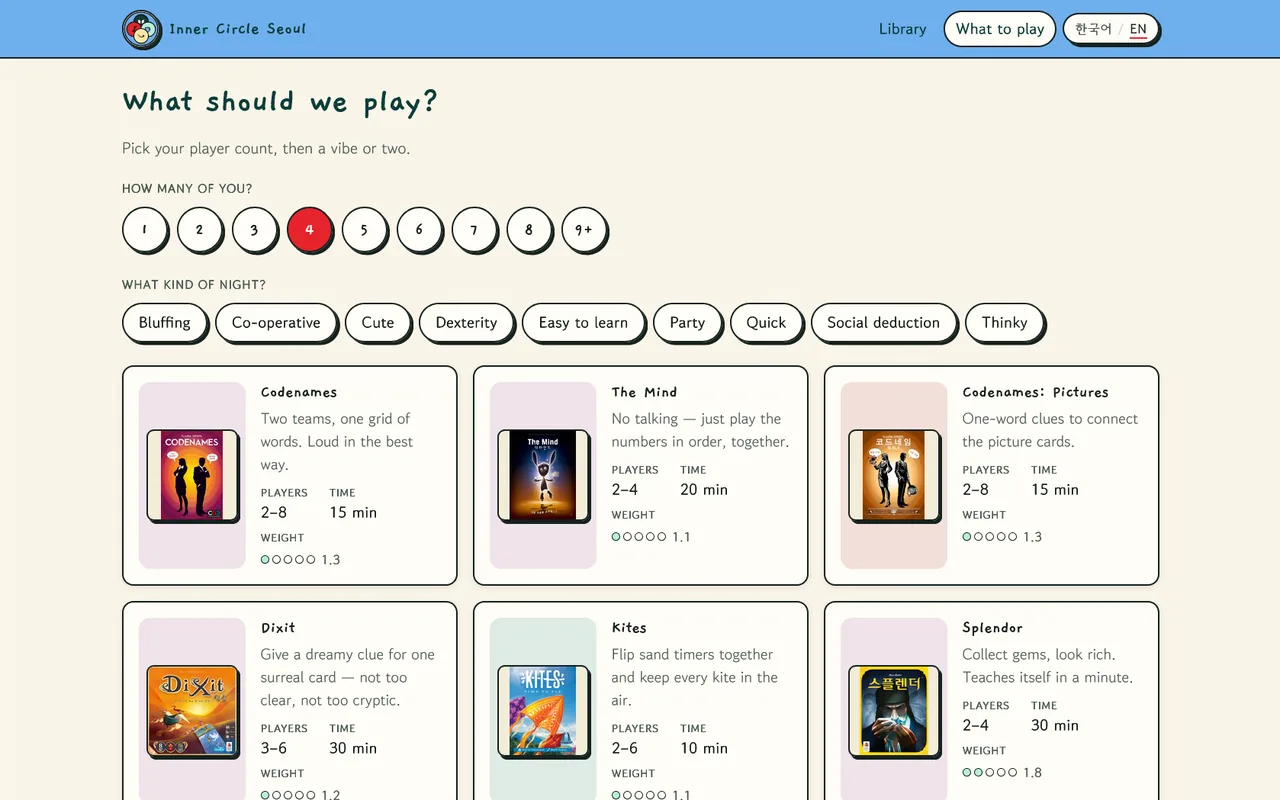Open the Inner Circle Seoul home link
Viewport: 1280px width, 800px height.
pyautogui.click(x=214, y=30)
